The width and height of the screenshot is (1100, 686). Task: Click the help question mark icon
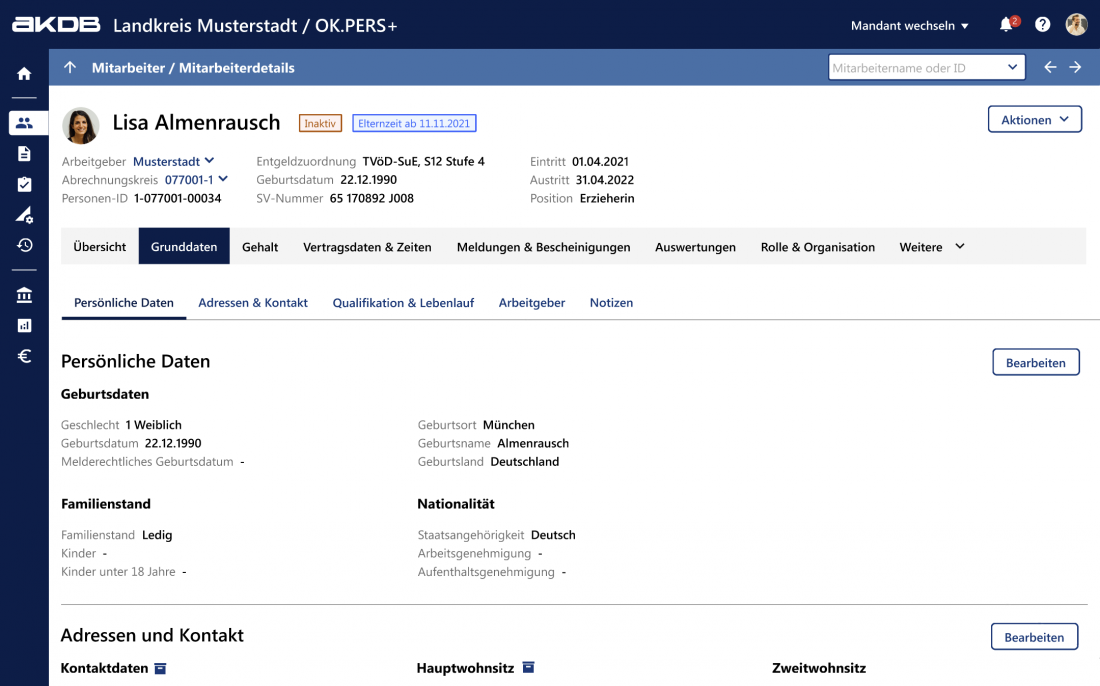1042,24
